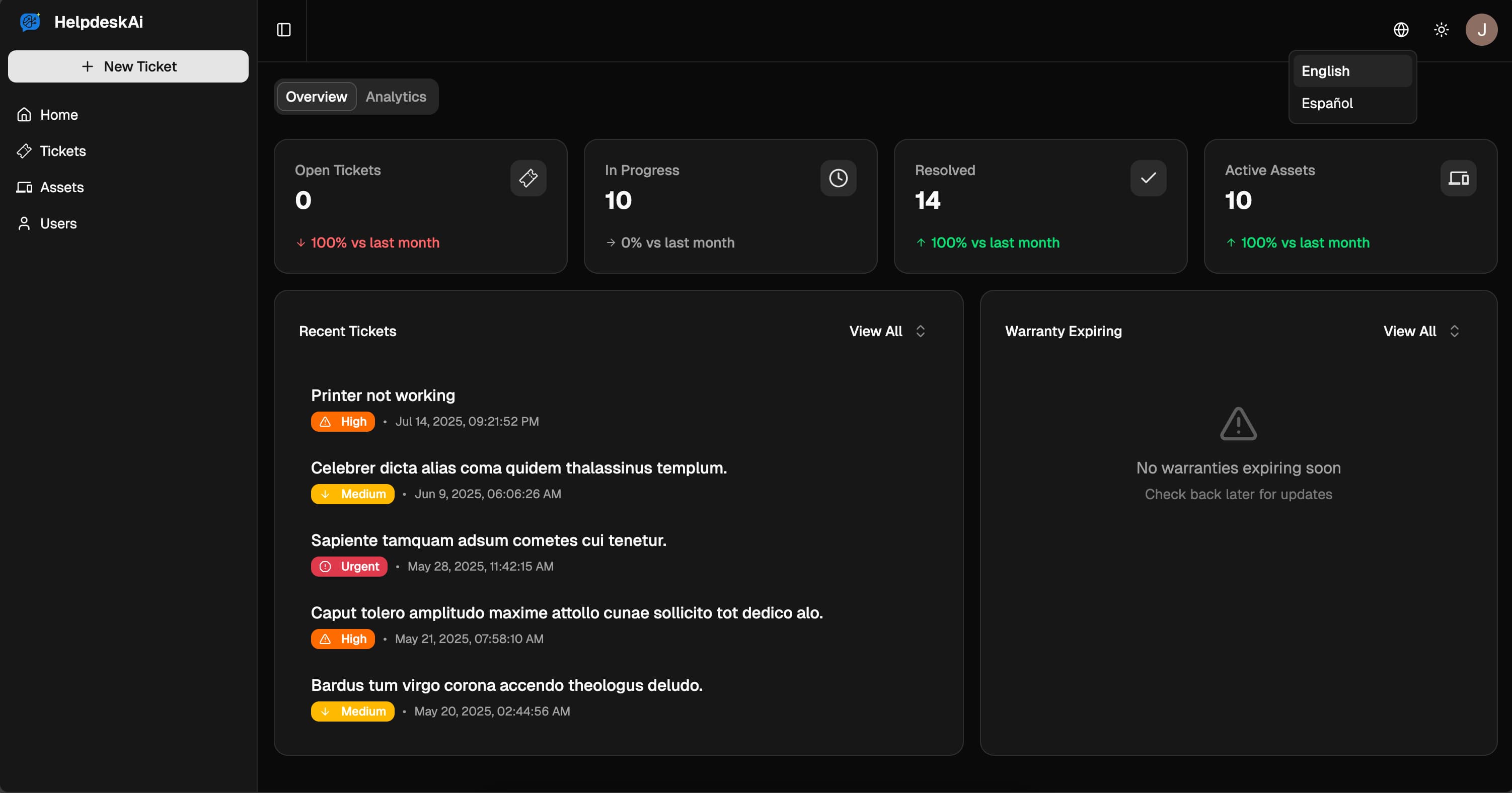Select English as the language
This screenshot has width=1512, height=793.
click(x=1325, y=70)
